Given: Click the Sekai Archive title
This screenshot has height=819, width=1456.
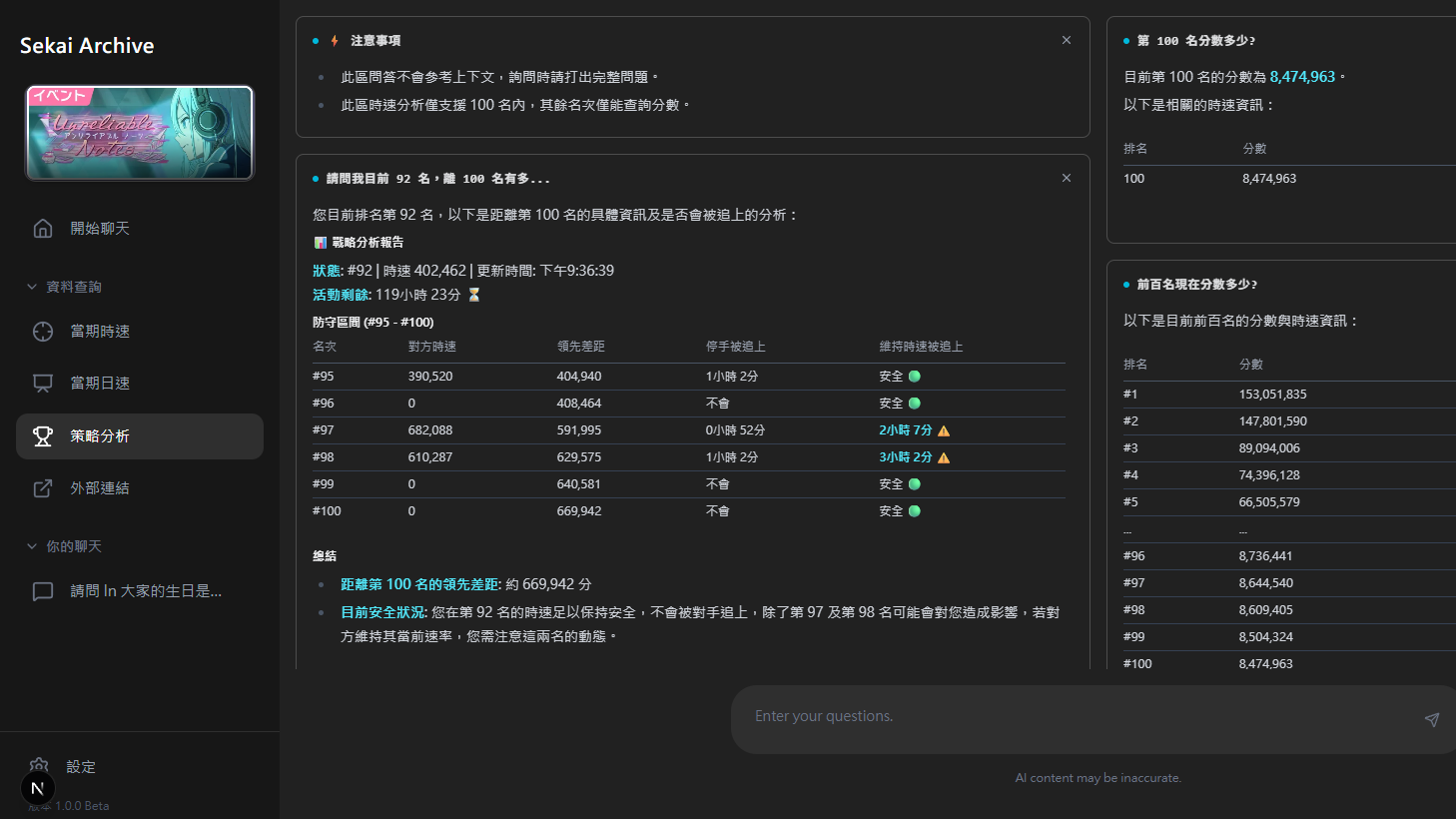Looking at the screenshot, I should click(x=87, y=45).
